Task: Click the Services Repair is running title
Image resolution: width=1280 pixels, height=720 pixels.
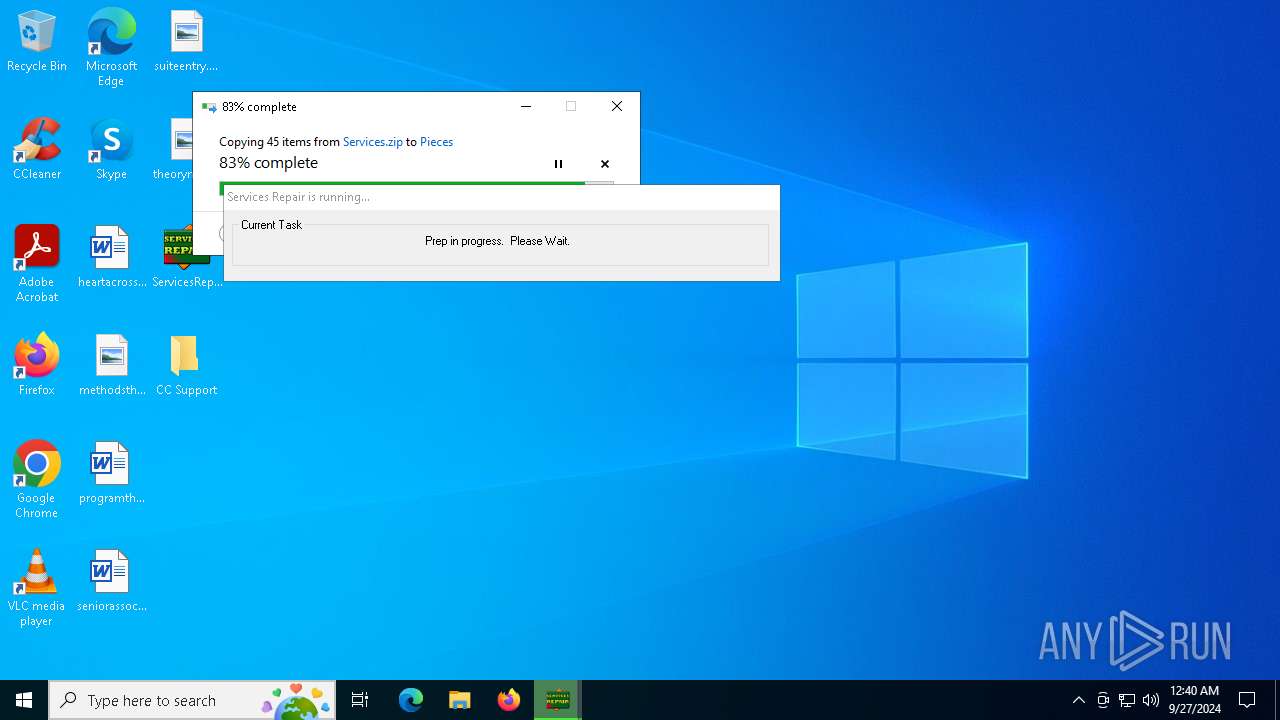Action: pos(298,197)
